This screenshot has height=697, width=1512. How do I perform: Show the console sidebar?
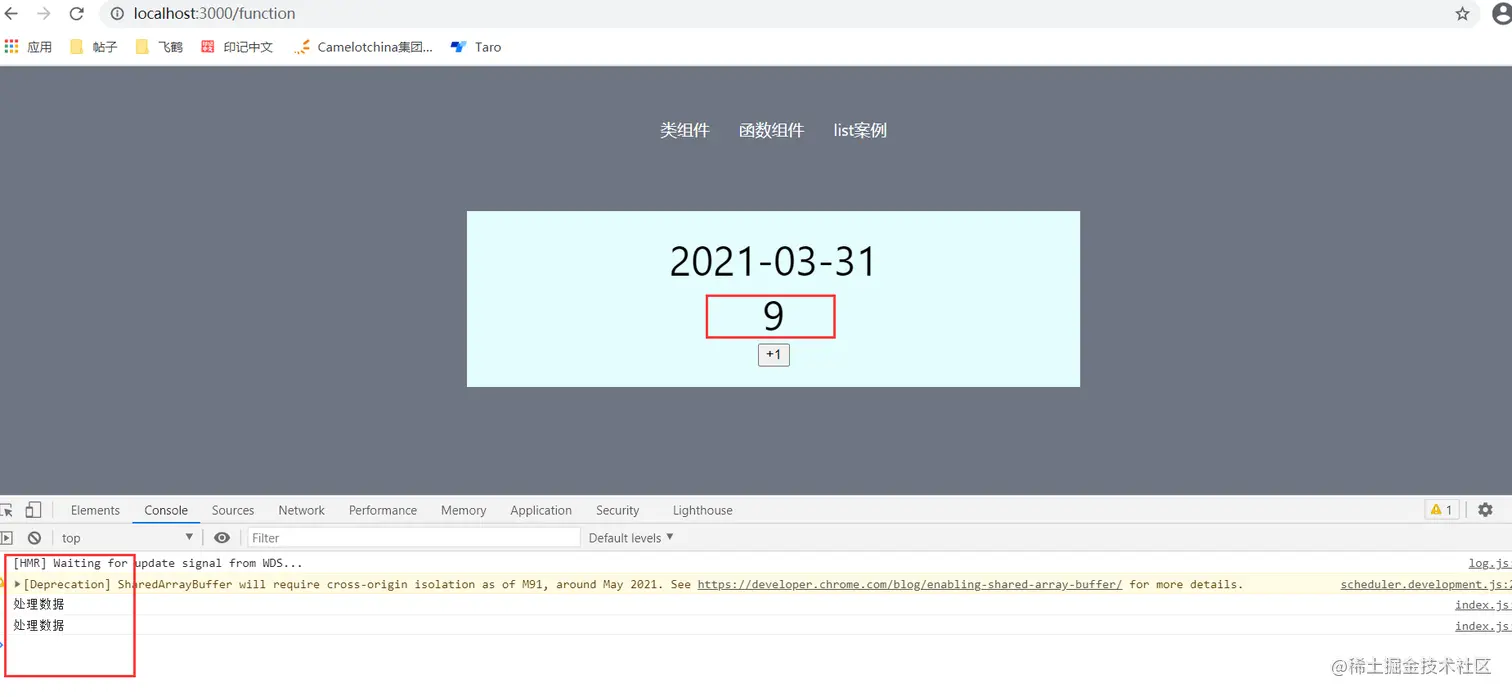(x=7, y=538)
